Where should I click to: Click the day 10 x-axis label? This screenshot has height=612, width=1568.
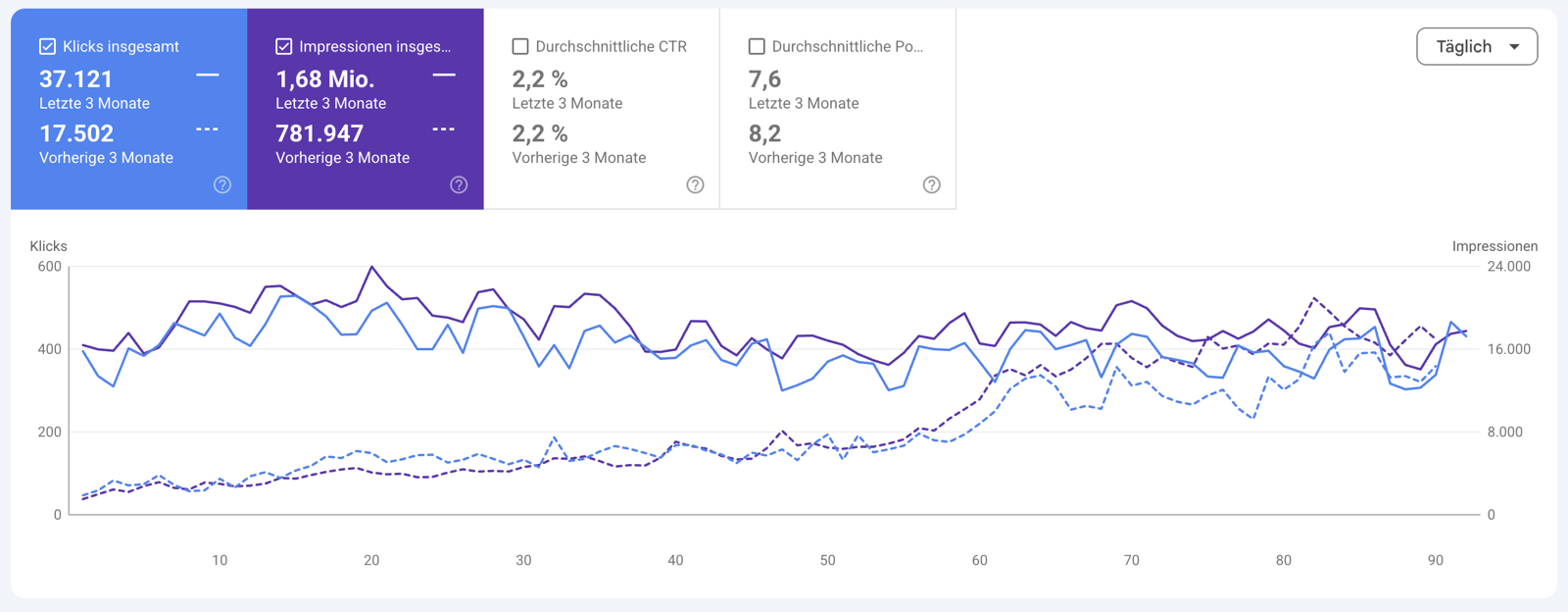point(220,560)
